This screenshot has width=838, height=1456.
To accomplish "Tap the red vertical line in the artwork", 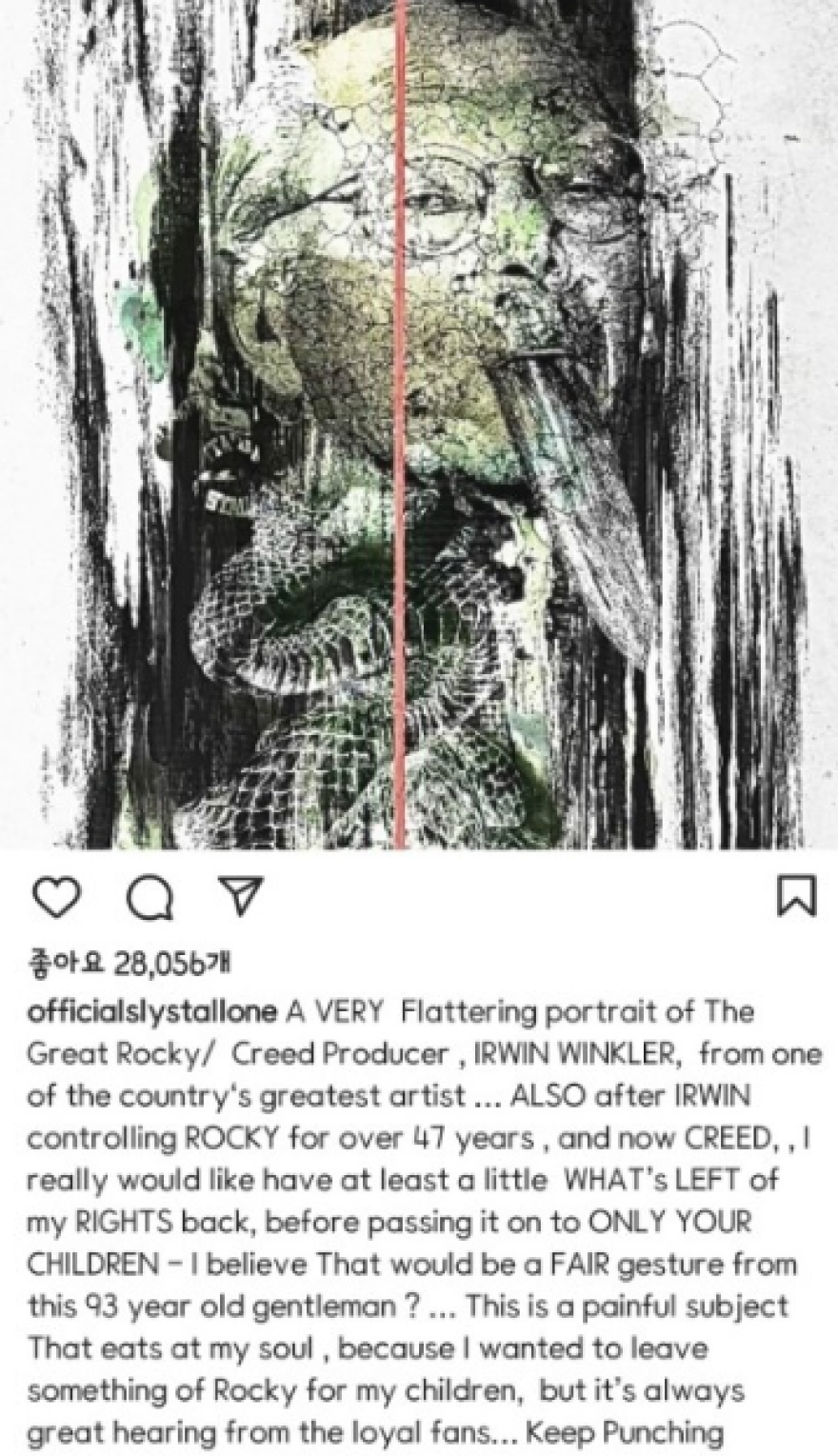I will click(x=401, y=424).
